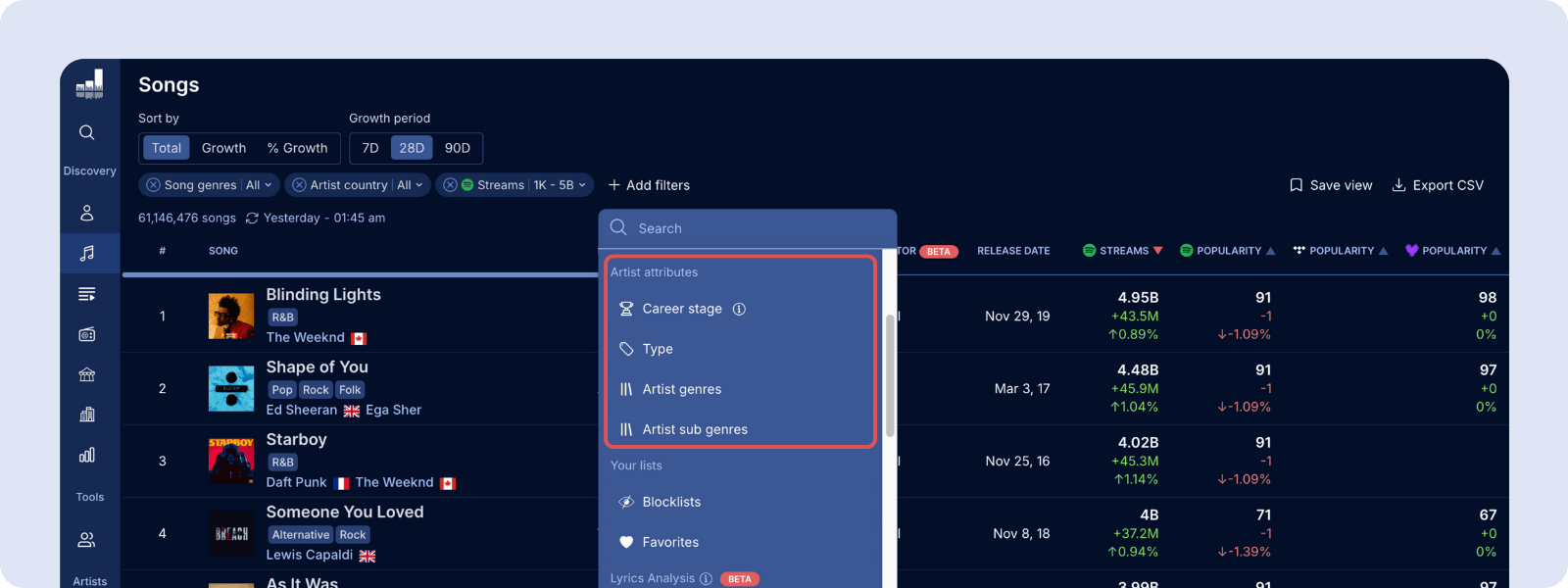Remove the Spotify Streams filter
Viewport: 1568px width, 588px height.
pos(450,185)
